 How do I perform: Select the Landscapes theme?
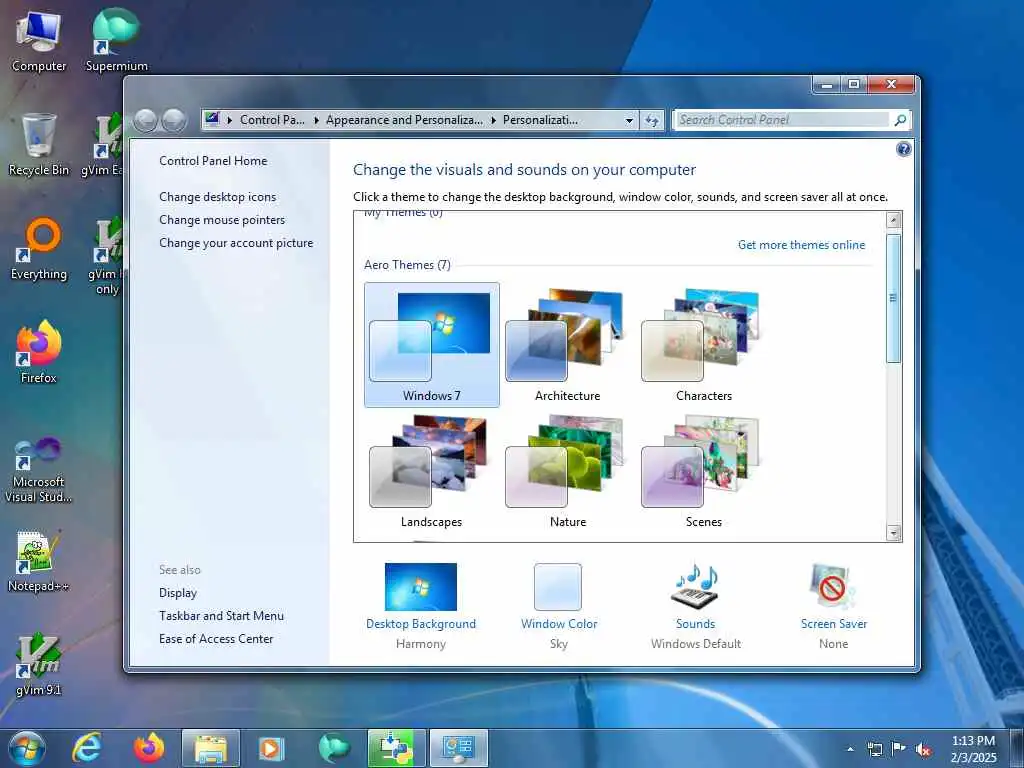(432, 472)
